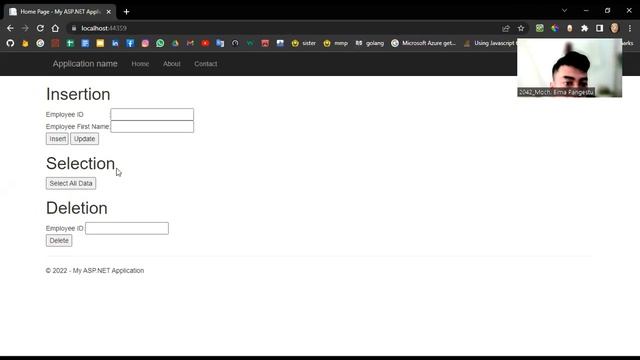
Task: Open the GitHub bookmark
Action: [x=10, y=43]
